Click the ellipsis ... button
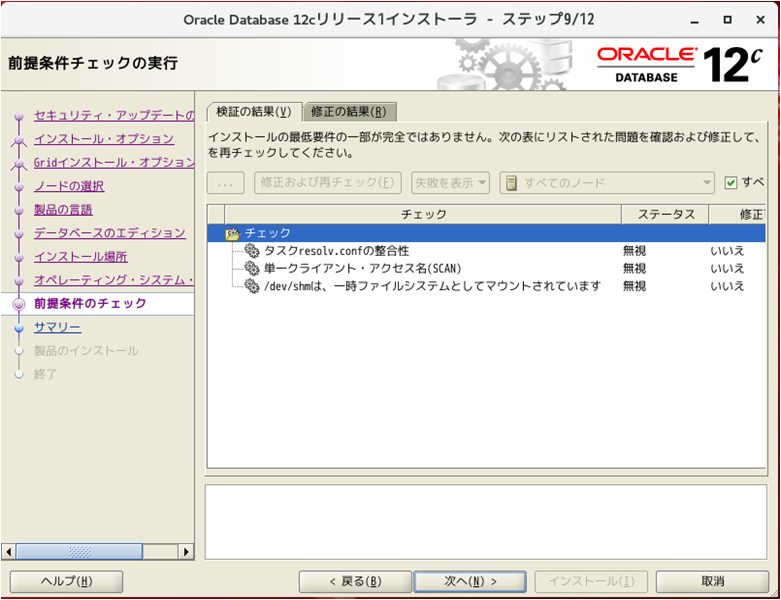 tap(226, 183)
